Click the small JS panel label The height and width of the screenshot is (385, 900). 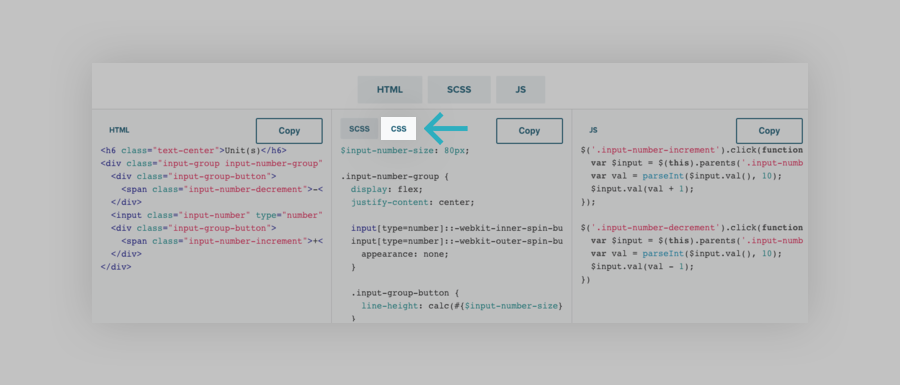[x=593, y=130]
